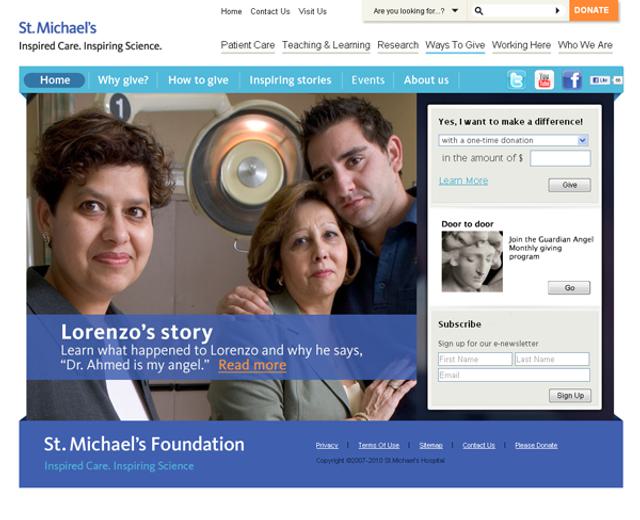Click the Sign Up newsletter button
The height and width of the screenshot is (520, 640).
tap(570, 396)
